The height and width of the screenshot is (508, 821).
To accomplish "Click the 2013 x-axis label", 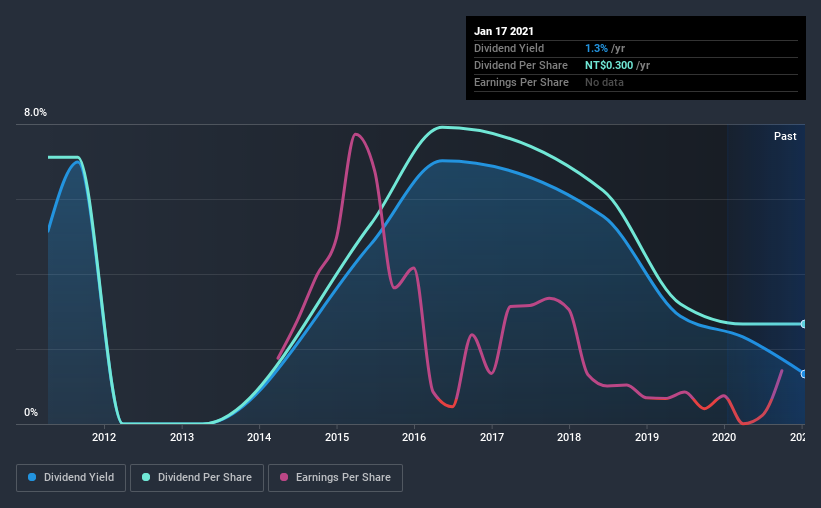I will click(182, 437).
